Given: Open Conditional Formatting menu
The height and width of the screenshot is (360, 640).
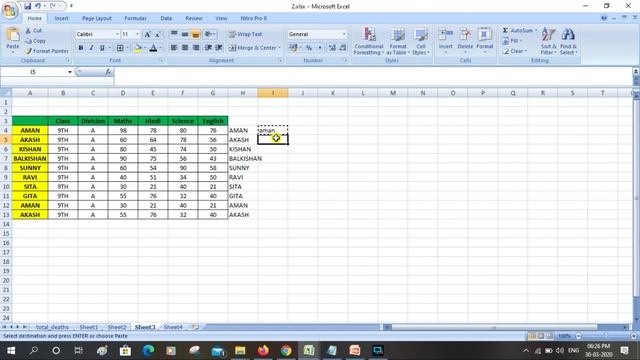Looking at the screenshot, I should (369, 41).
